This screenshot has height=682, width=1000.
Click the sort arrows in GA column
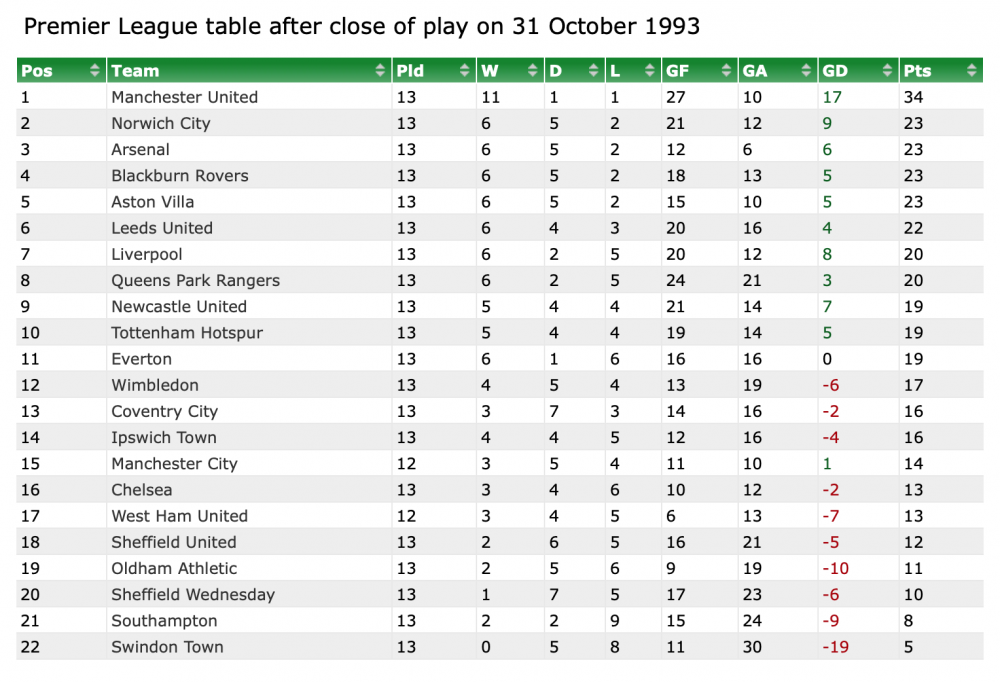click(806, 71)
